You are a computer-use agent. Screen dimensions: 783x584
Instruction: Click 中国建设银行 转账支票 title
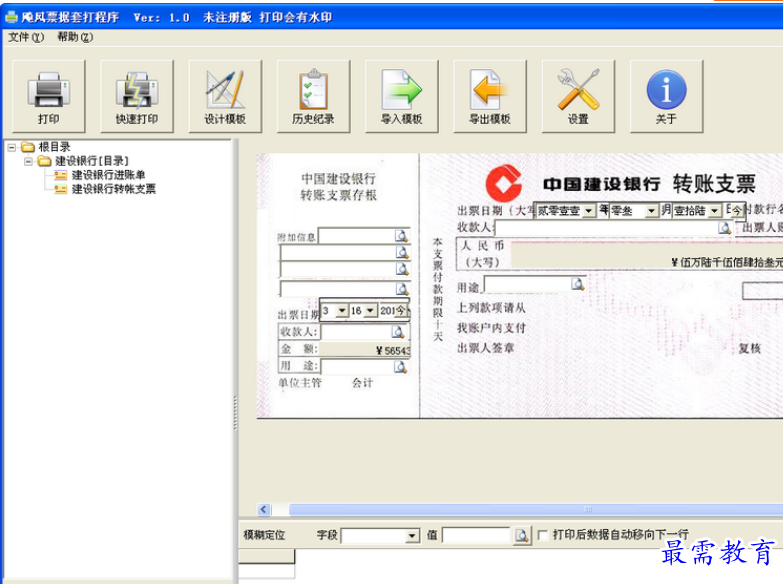650,184
